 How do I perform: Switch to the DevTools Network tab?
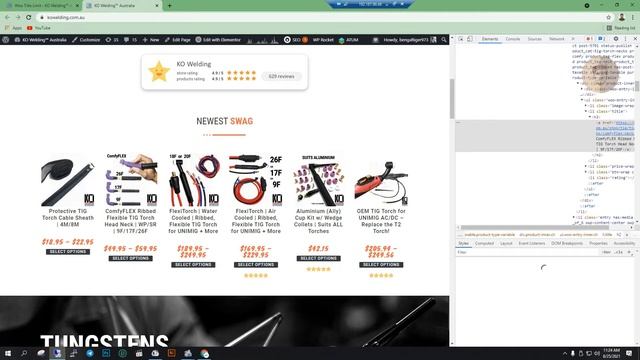tap(556, 39)
